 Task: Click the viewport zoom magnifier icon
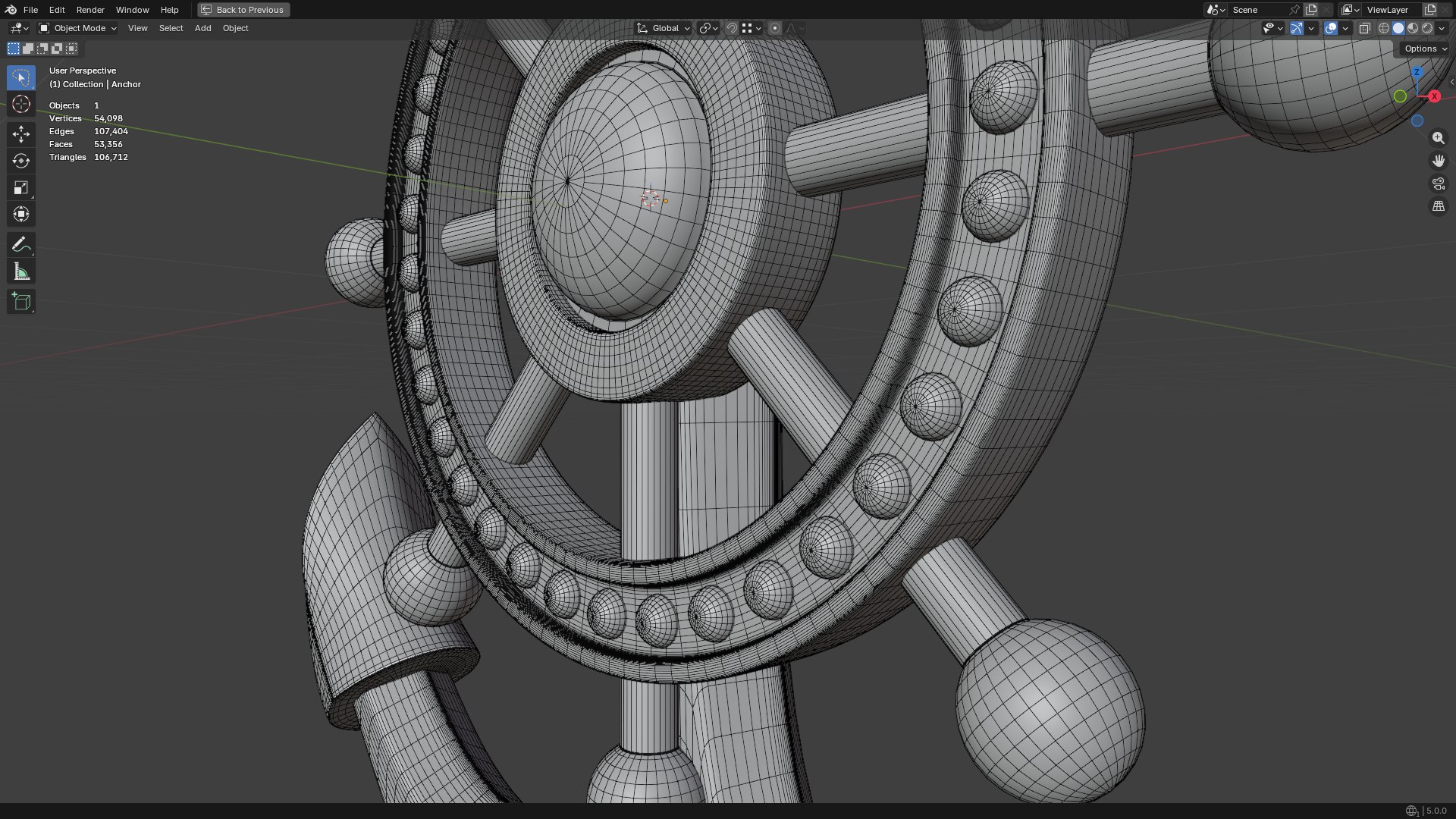pyautogui.click(x=1438, y=138)
